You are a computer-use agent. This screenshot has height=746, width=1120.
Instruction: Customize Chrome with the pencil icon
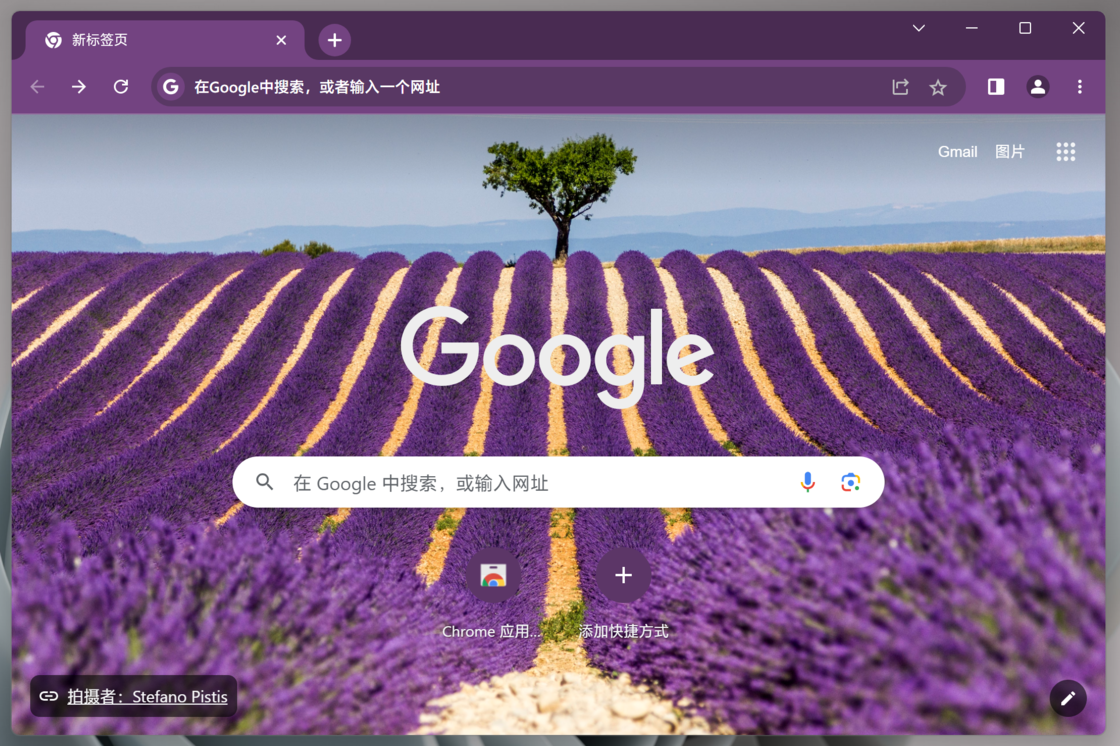(1068, 698)
